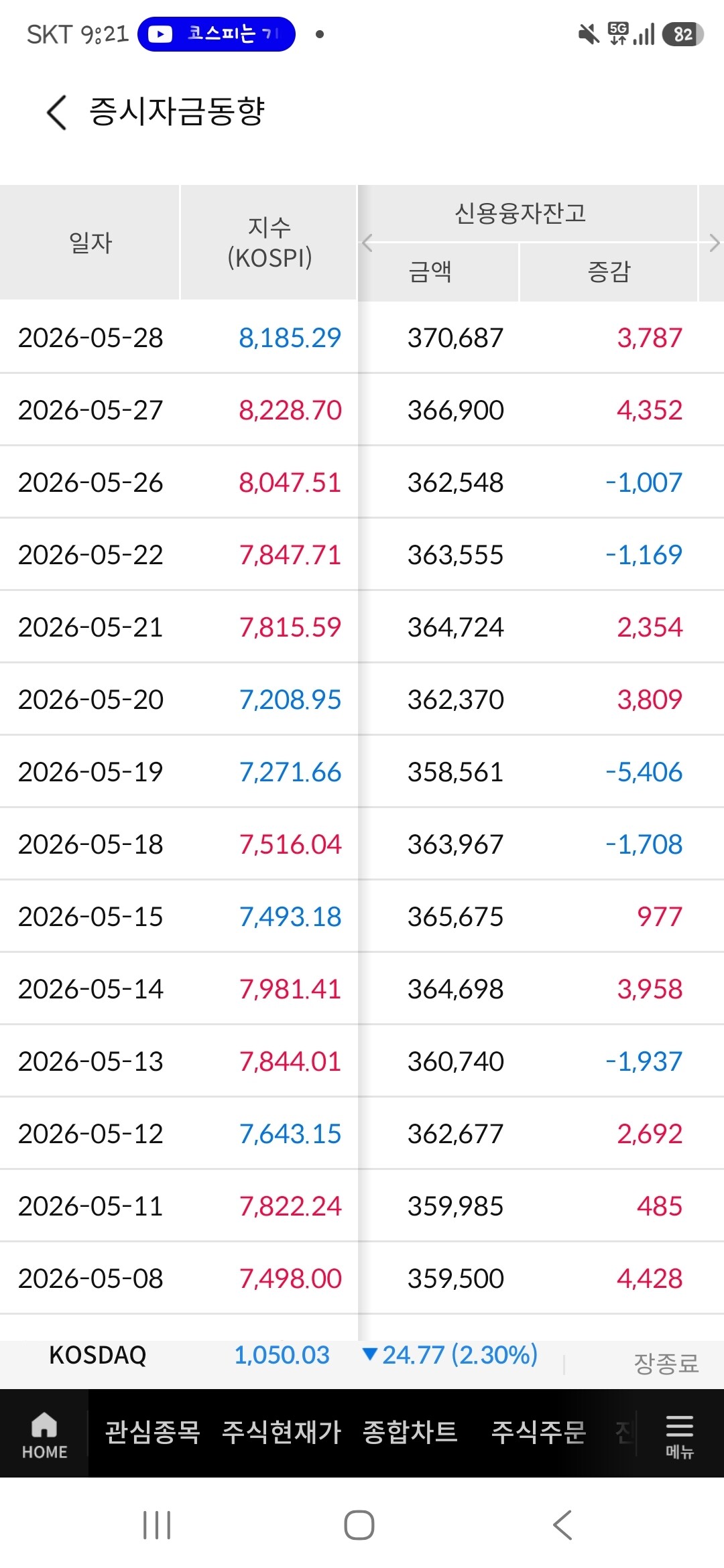Tap Android recent apps button

(157, 1525)
